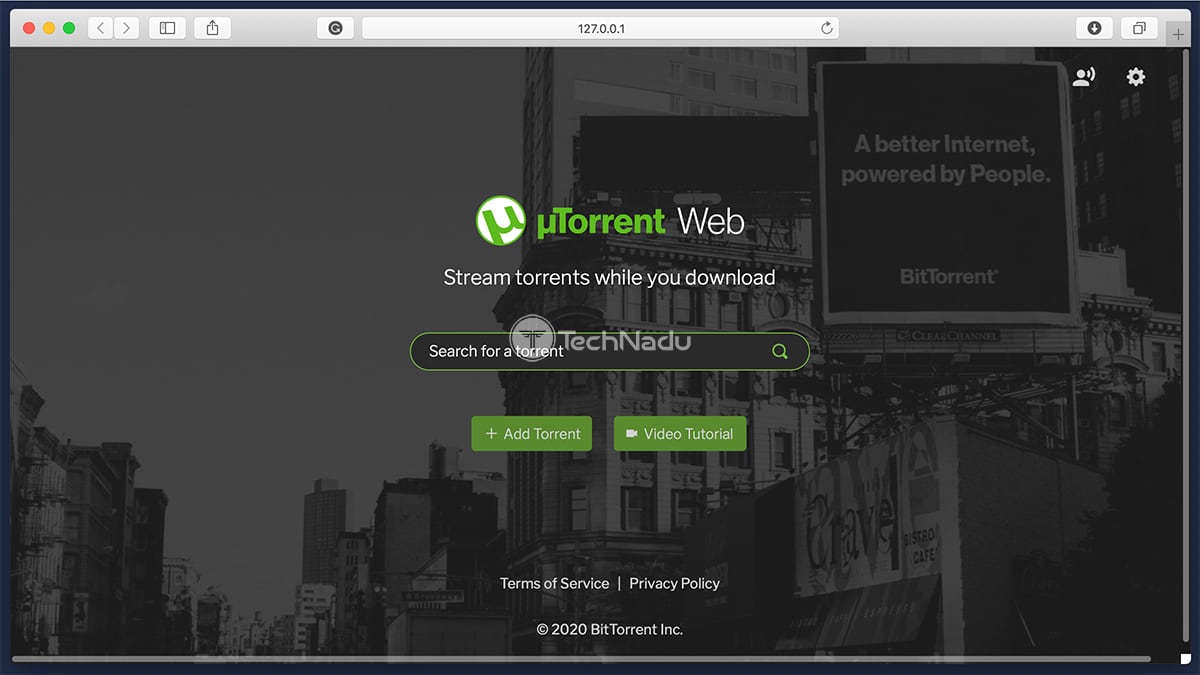This screenshot has width=1200, height=675.
Task: Click the 127.0.0.1 address bar
Action: click(600, 28)
